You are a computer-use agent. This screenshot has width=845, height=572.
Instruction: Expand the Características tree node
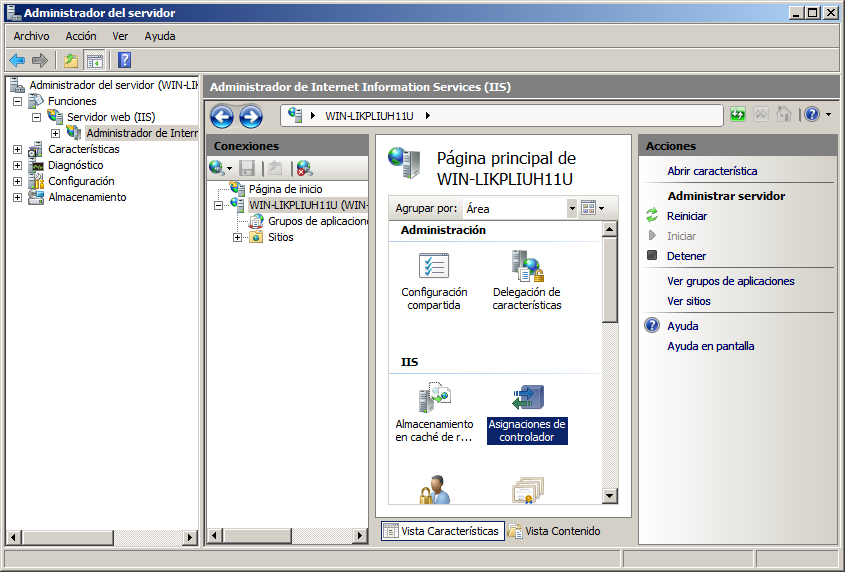point(17,149)
